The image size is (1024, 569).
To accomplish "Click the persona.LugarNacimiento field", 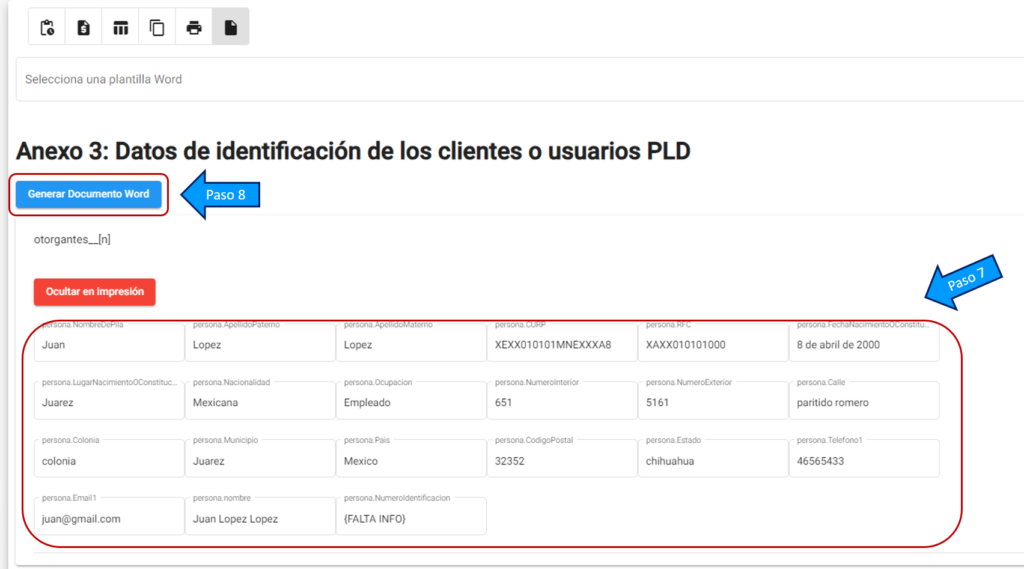I will (x=109, y=400).
